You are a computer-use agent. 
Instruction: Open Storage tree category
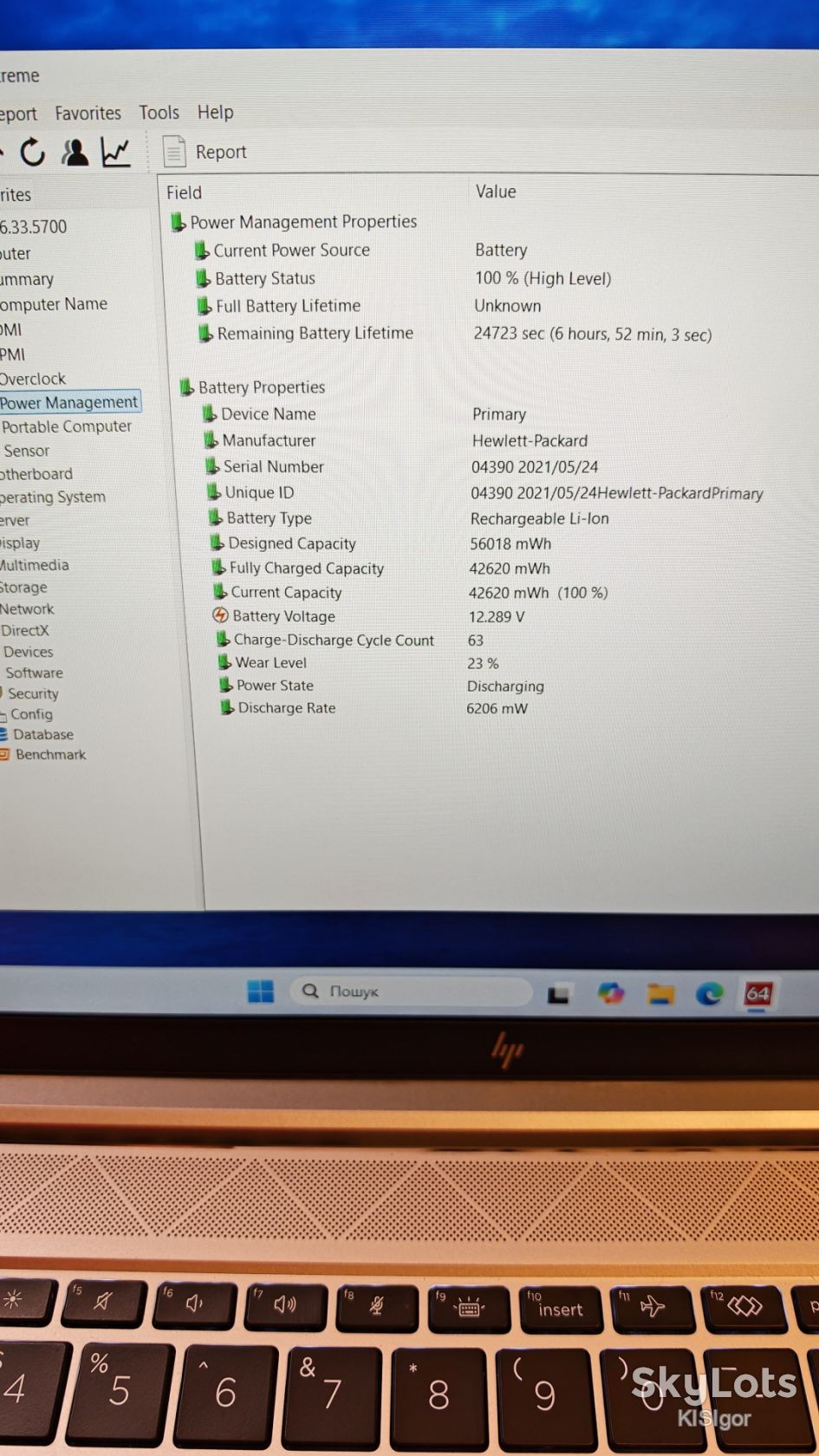[23, 587]
